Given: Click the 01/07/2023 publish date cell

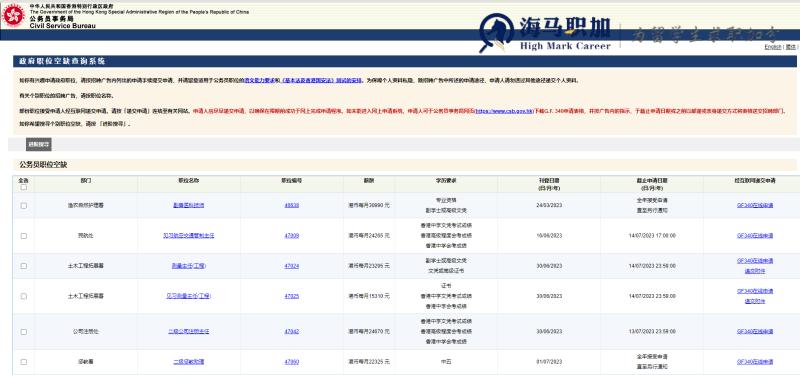Looking at the screenshot, I should [x=549, y=362].
